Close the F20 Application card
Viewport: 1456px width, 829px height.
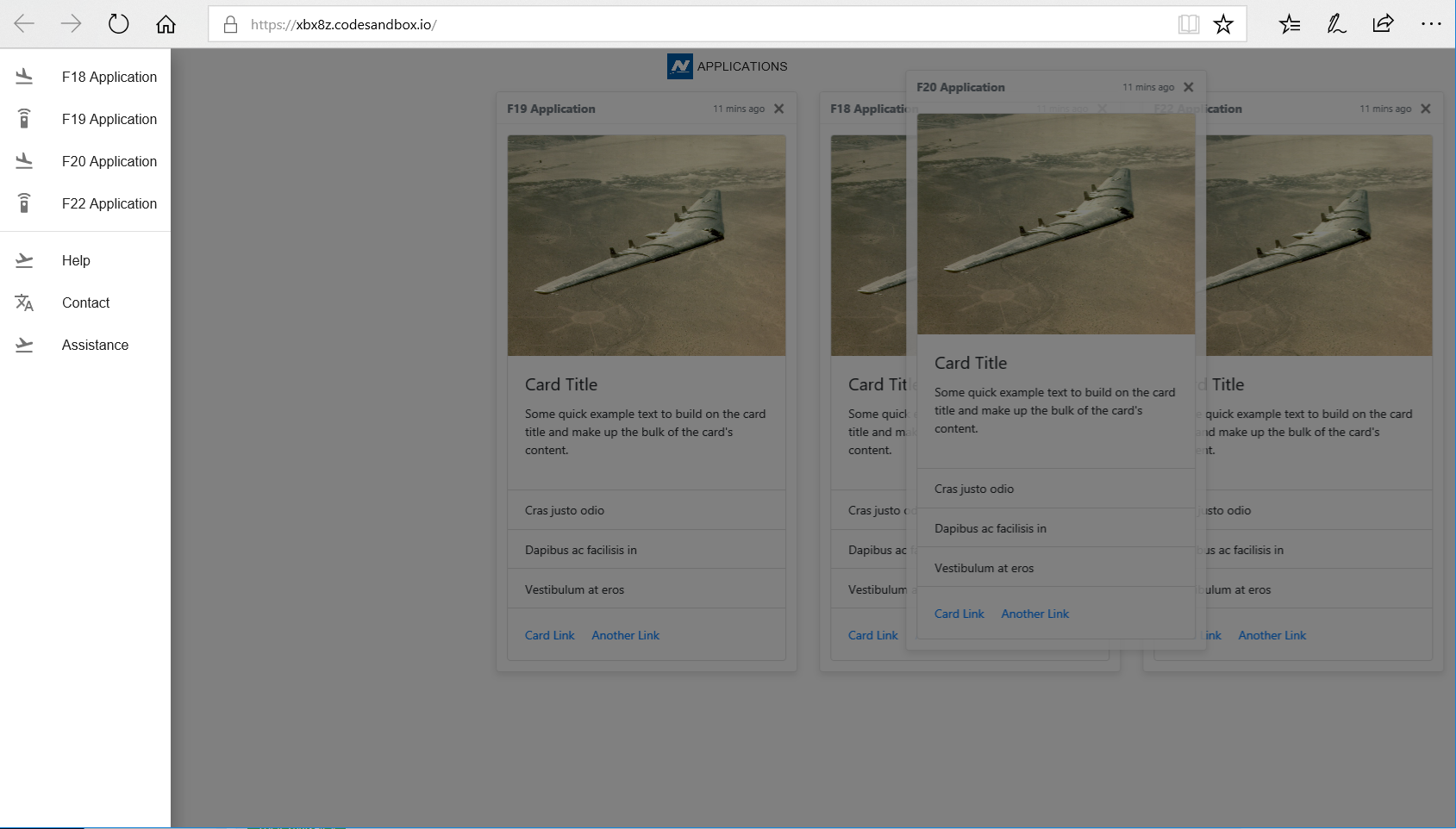pyautogui.click(x=1189, y=87)
